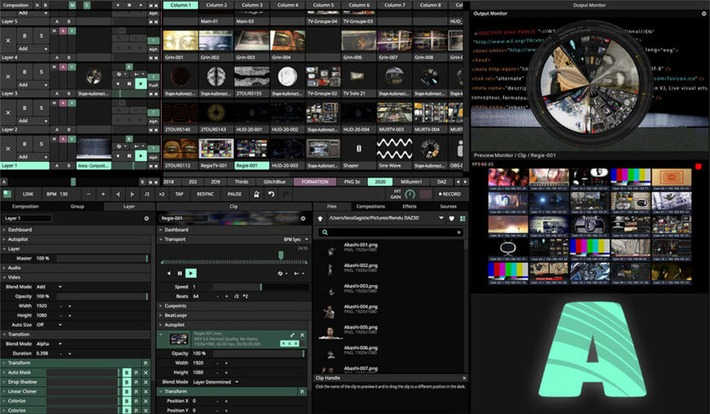Screen dimensions: 710x414
Task: Toggle Bypass on Layer 4
Action: pyautogui.click(x=24, y=35)
